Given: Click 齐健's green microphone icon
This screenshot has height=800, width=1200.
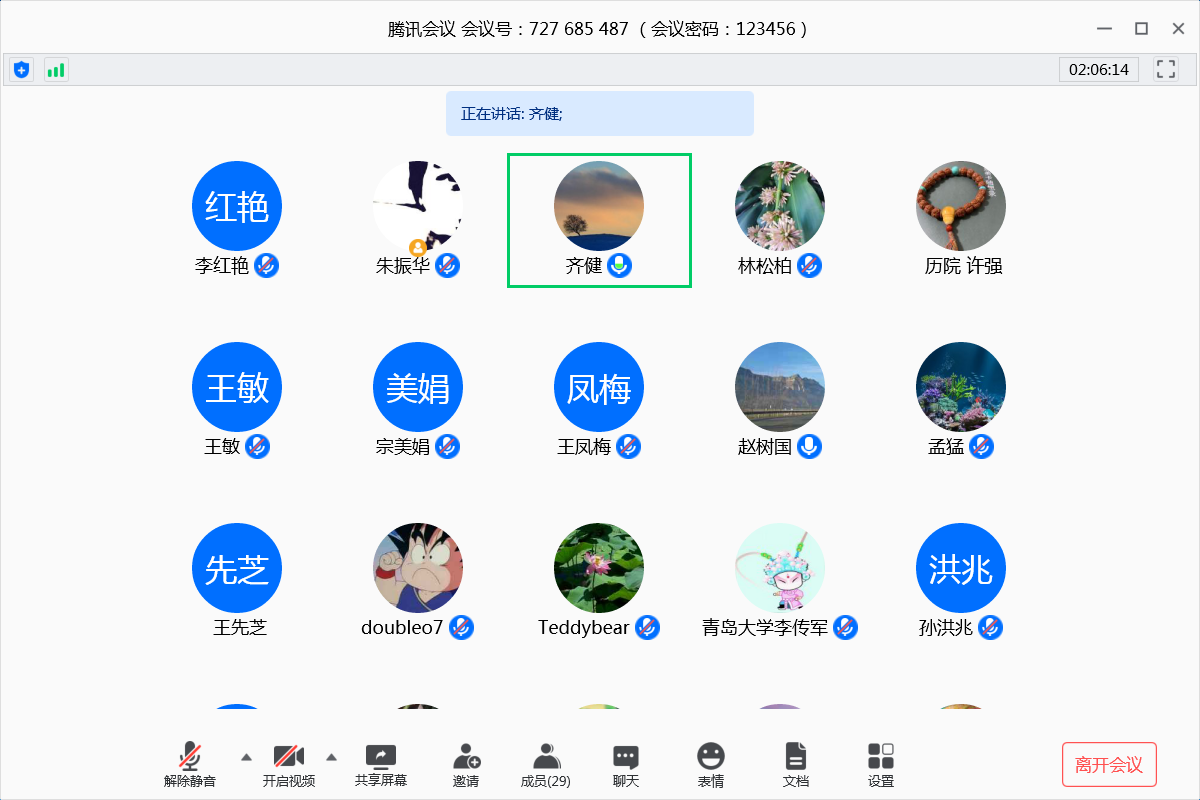Looking at the screenshot, I should click(621, 265).
